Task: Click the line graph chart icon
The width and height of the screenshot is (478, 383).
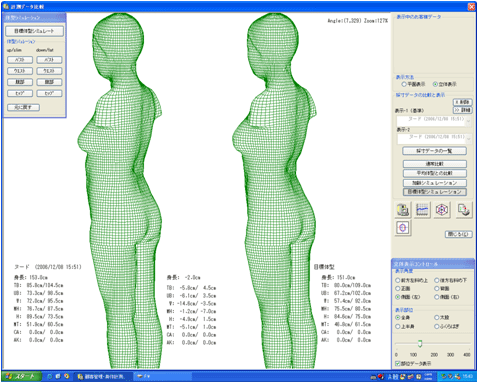Action: point(422,210)
